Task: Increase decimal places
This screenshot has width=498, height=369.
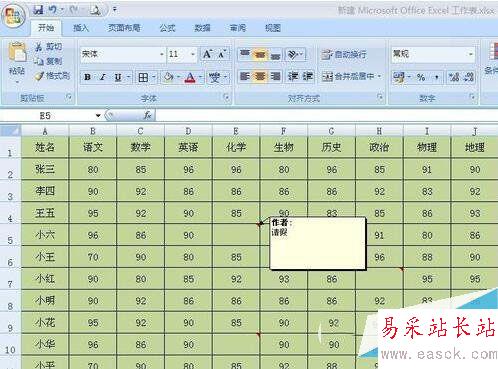Action: [454, 78]
